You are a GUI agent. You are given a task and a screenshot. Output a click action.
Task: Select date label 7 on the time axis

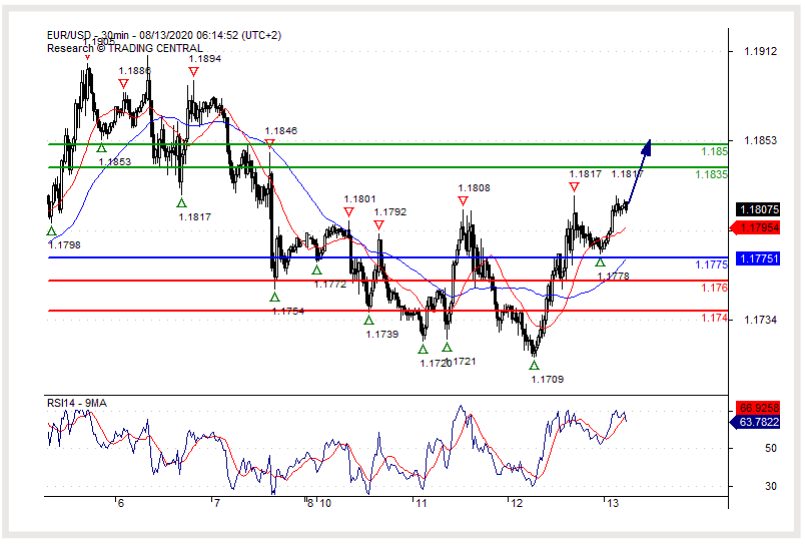point(217,503)
